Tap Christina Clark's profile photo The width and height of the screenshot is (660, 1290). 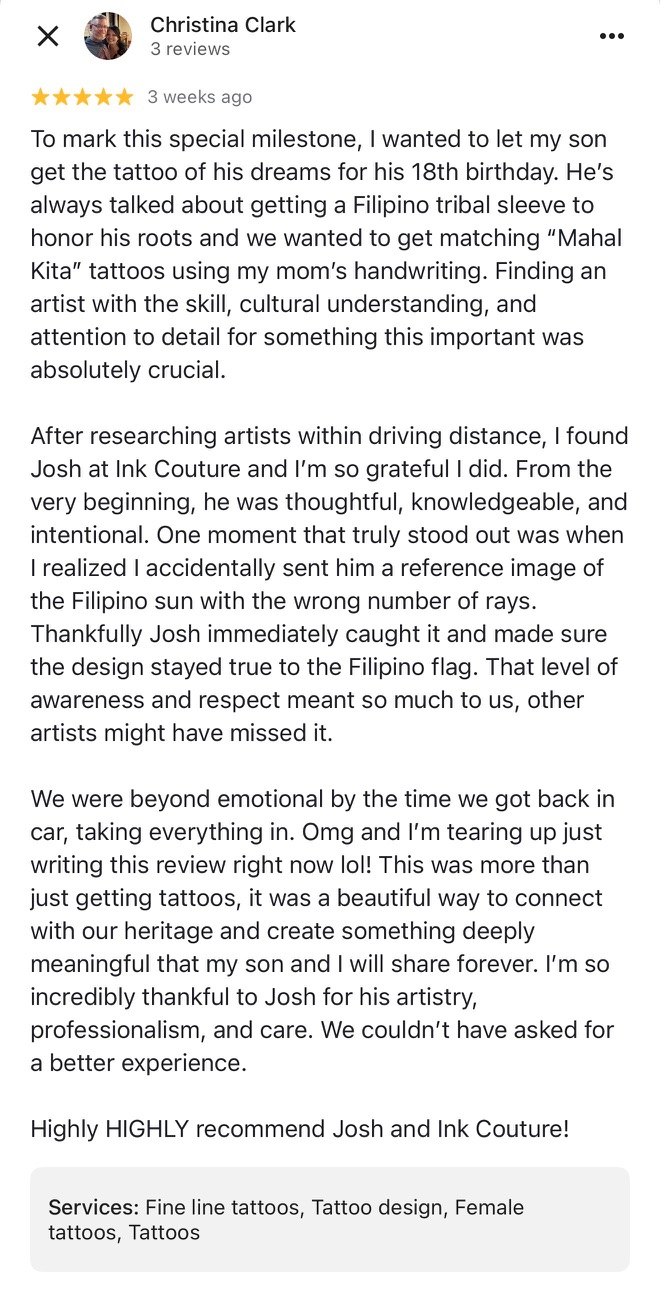108,37
